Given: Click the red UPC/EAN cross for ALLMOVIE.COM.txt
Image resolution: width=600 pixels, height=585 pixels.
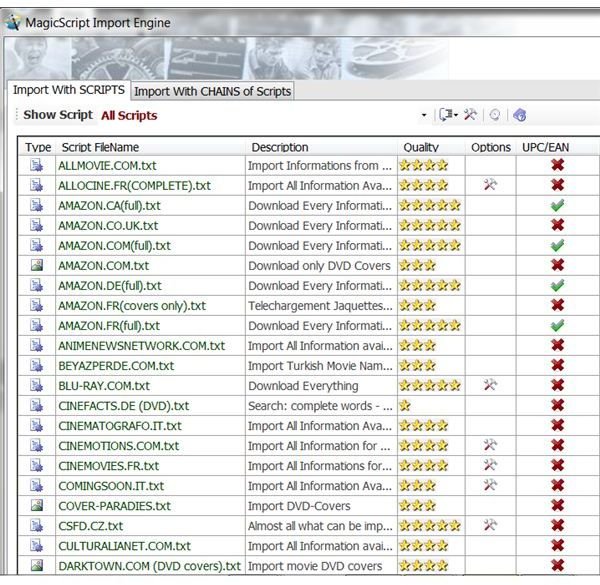Looking at the screenshot, I should 558,165.
